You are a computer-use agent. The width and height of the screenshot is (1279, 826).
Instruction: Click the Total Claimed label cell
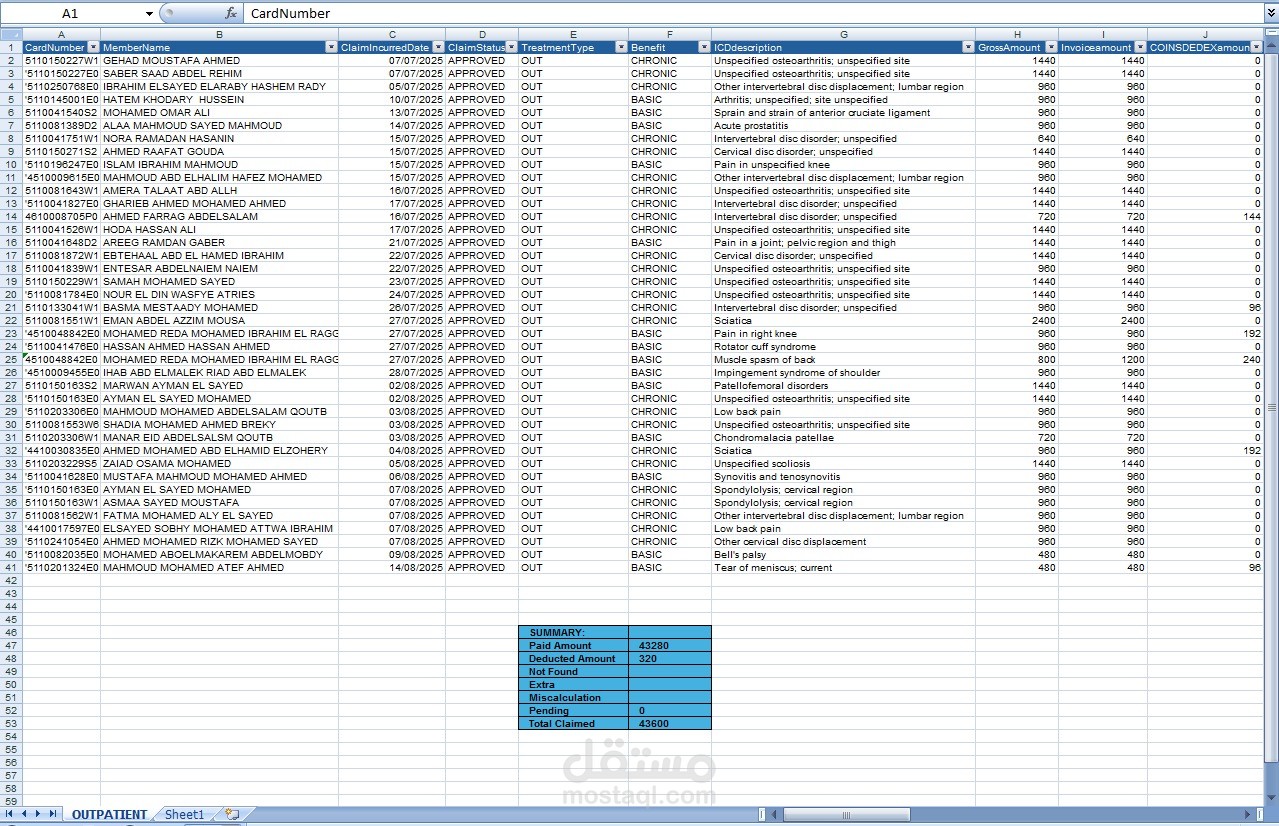coord(573,723)
